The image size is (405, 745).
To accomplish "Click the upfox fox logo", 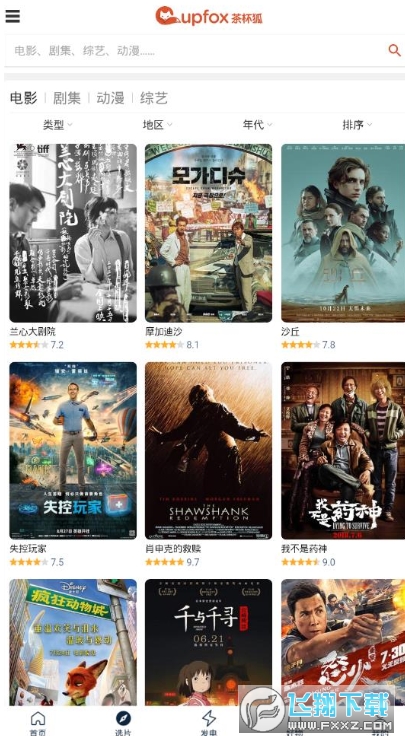I will click(x=209, y=16).
